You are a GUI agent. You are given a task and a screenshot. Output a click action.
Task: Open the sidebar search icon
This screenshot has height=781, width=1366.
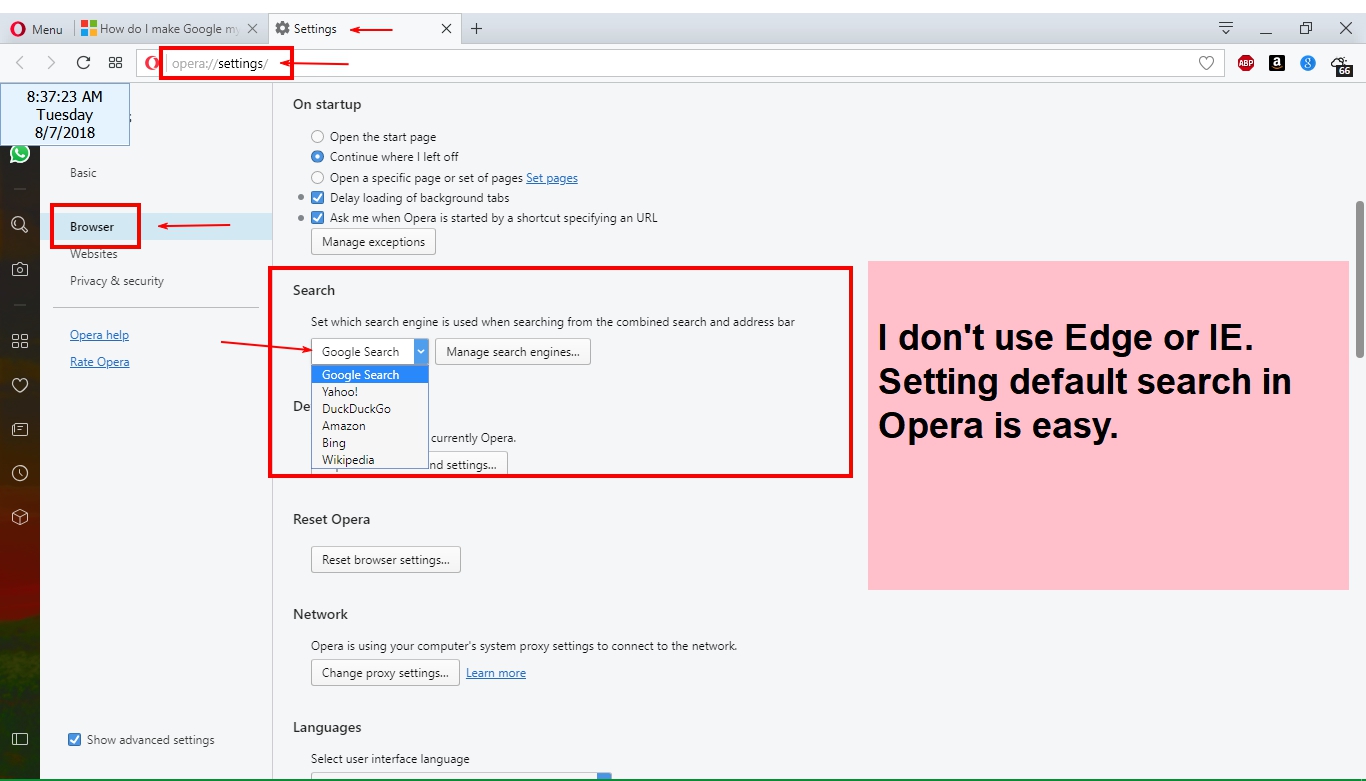click(x=20, y=225)
